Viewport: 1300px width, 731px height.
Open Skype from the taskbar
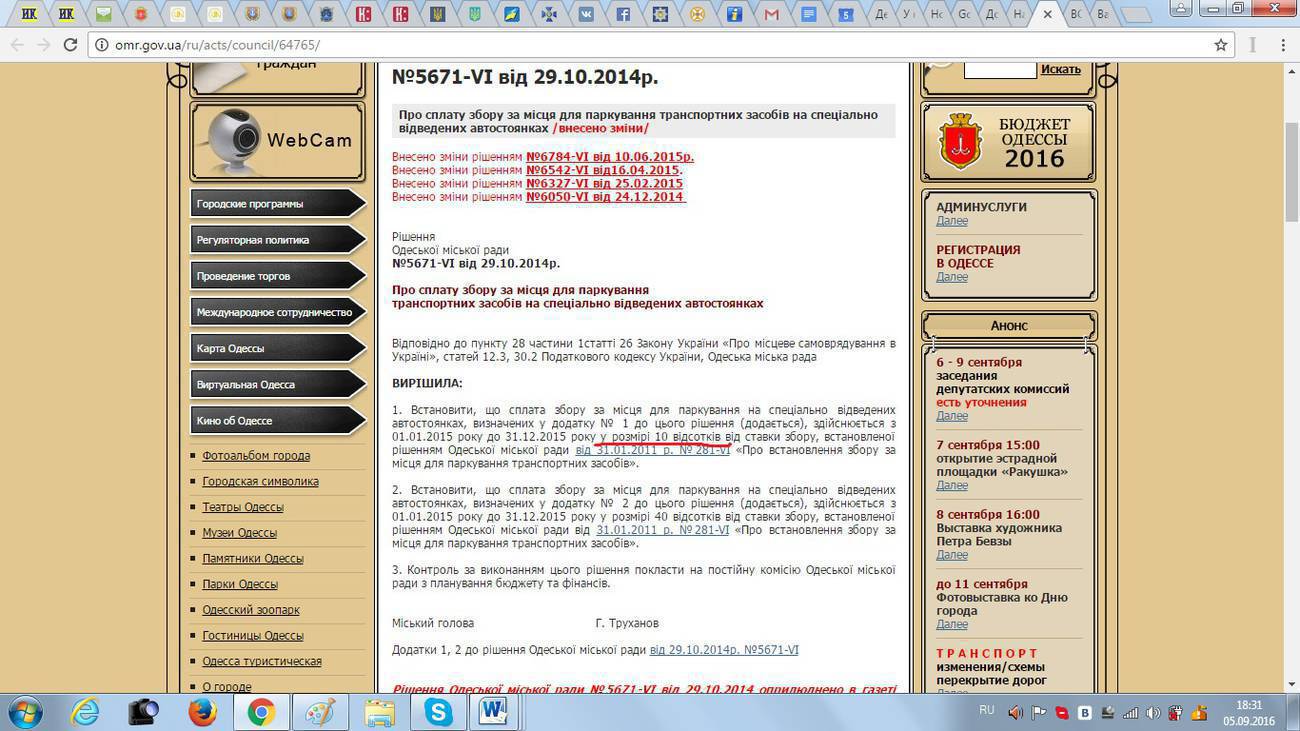[438, 712]
